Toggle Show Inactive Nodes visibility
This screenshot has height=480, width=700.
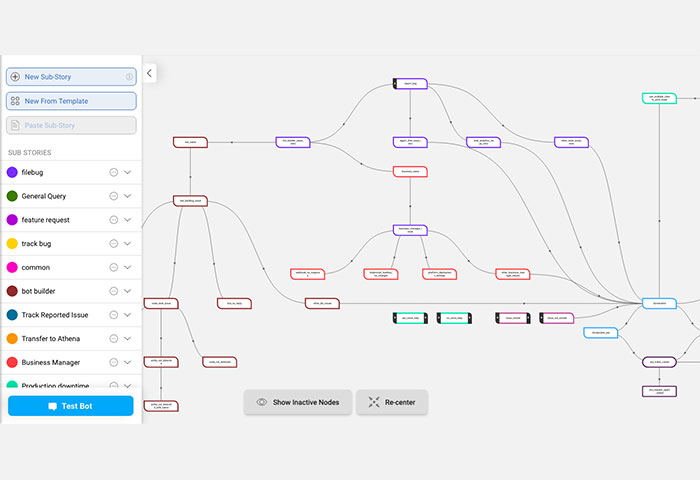(x=298, y=402)
